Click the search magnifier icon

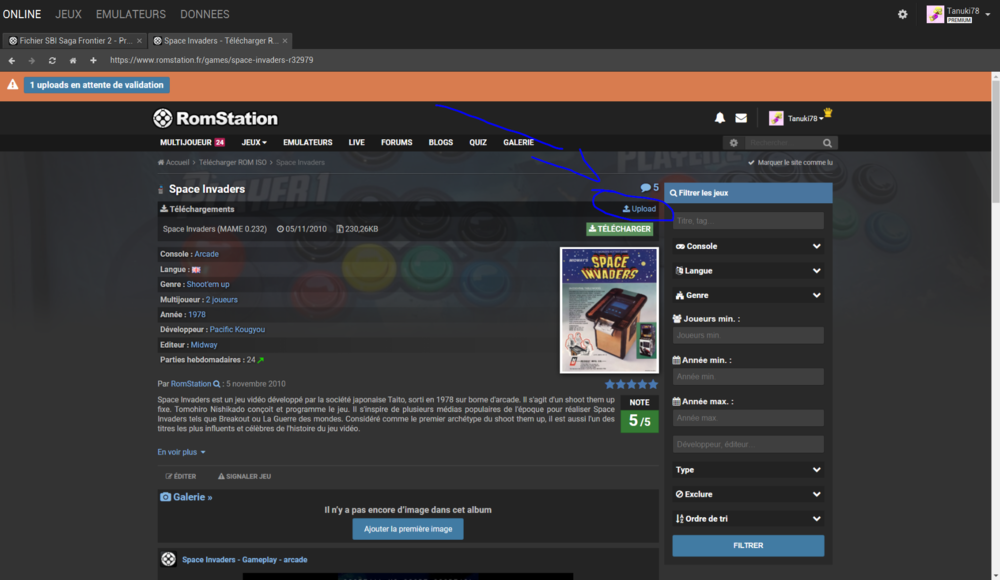click(827, 143)
